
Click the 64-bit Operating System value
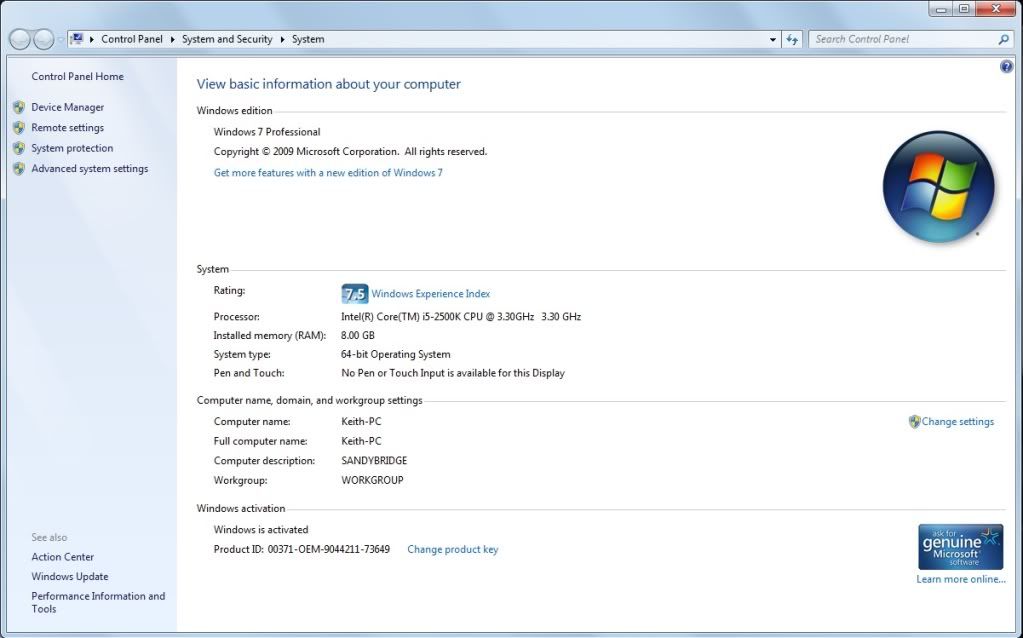(395, 354)
